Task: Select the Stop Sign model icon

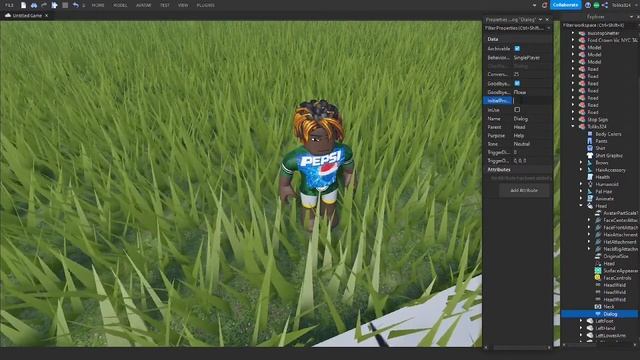Action: pos(582,120)
